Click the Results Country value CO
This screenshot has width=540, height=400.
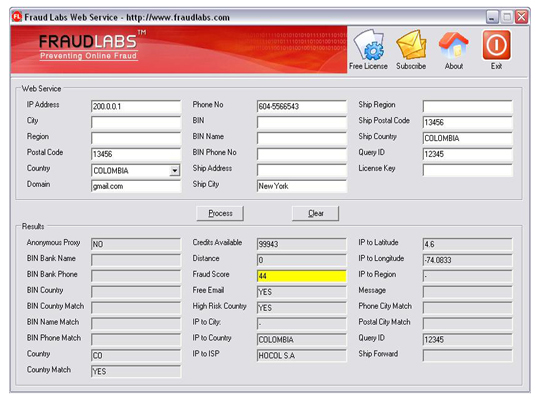click(x=136, y=356)
